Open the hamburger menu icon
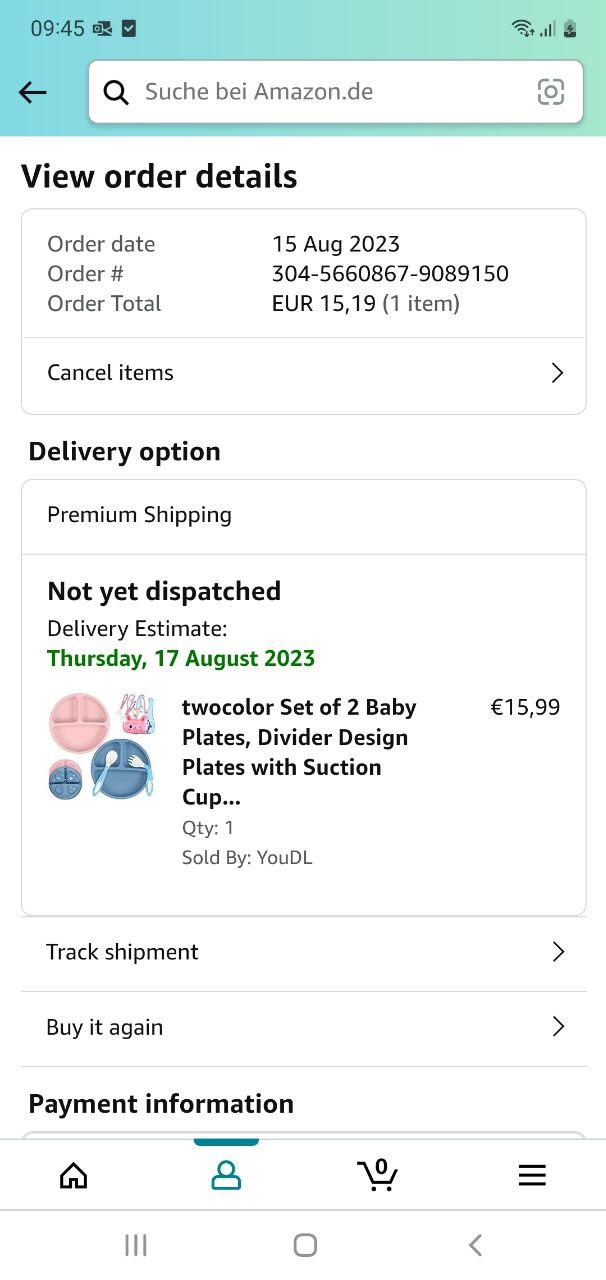Screen dimensions: 606x1280 tap(532, 1175)
